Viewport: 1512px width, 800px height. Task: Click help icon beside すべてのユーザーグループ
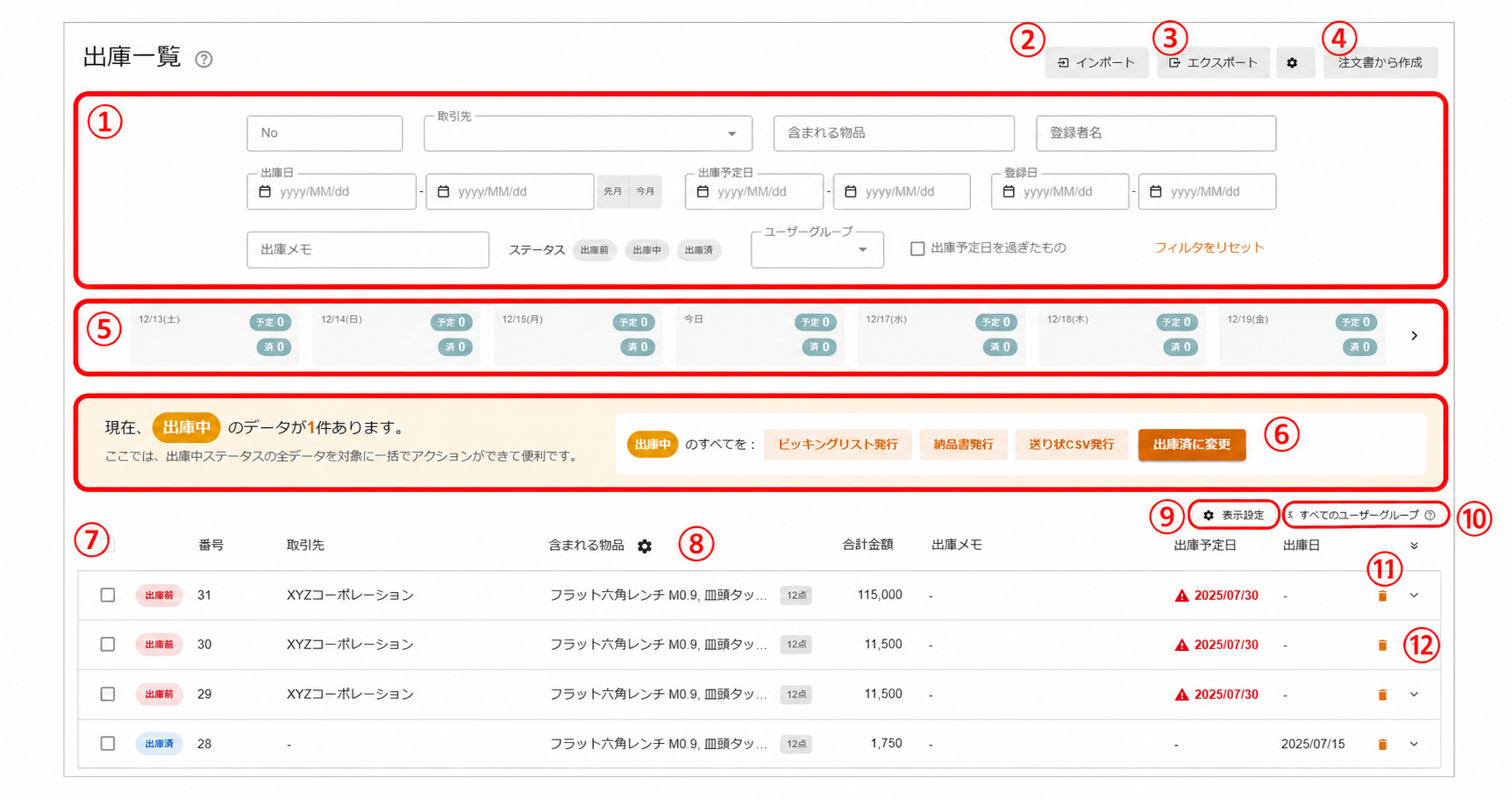(1430, 515)
